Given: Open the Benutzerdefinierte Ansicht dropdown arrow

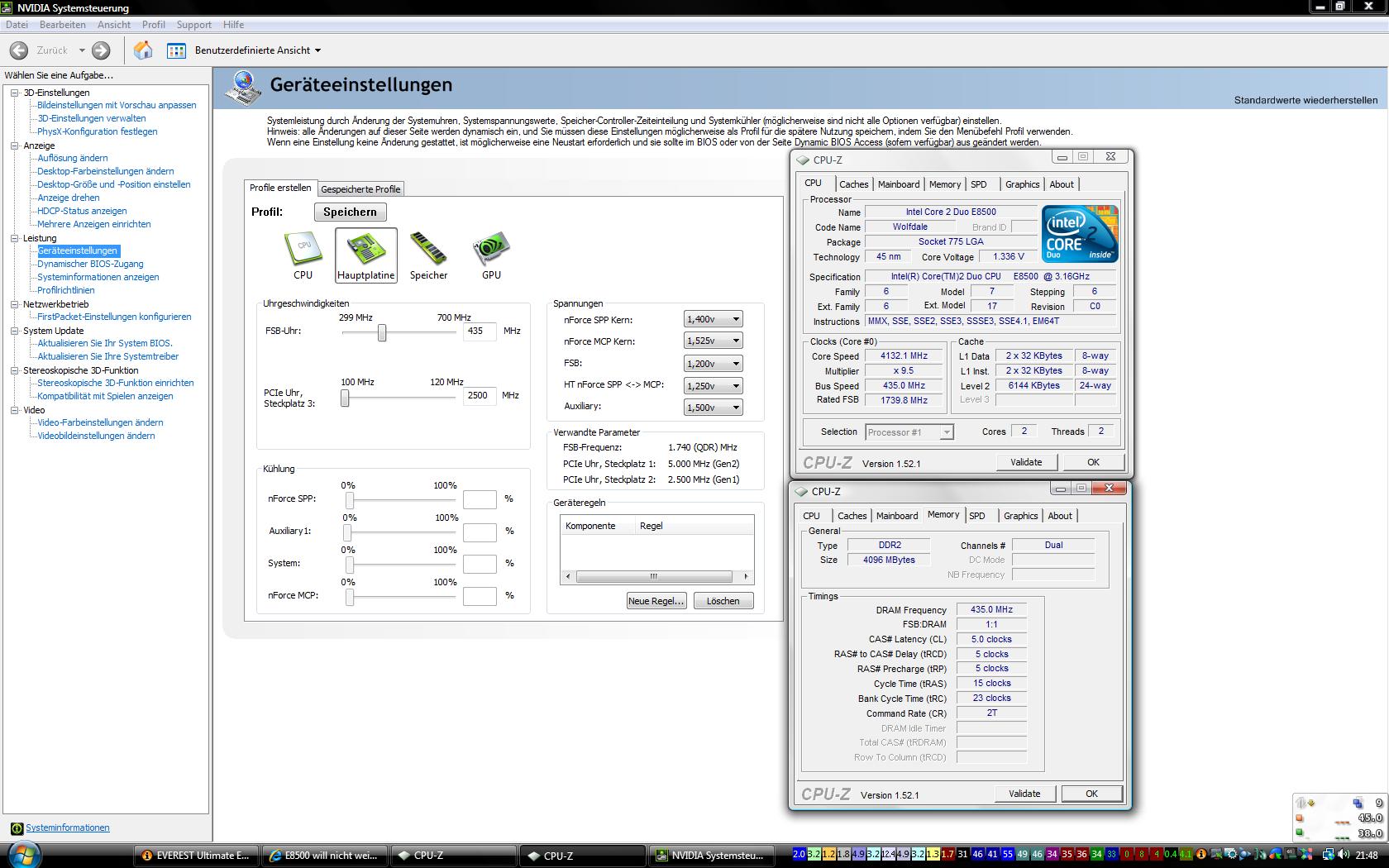Looking at the screenshot, I should coord(318,50).
